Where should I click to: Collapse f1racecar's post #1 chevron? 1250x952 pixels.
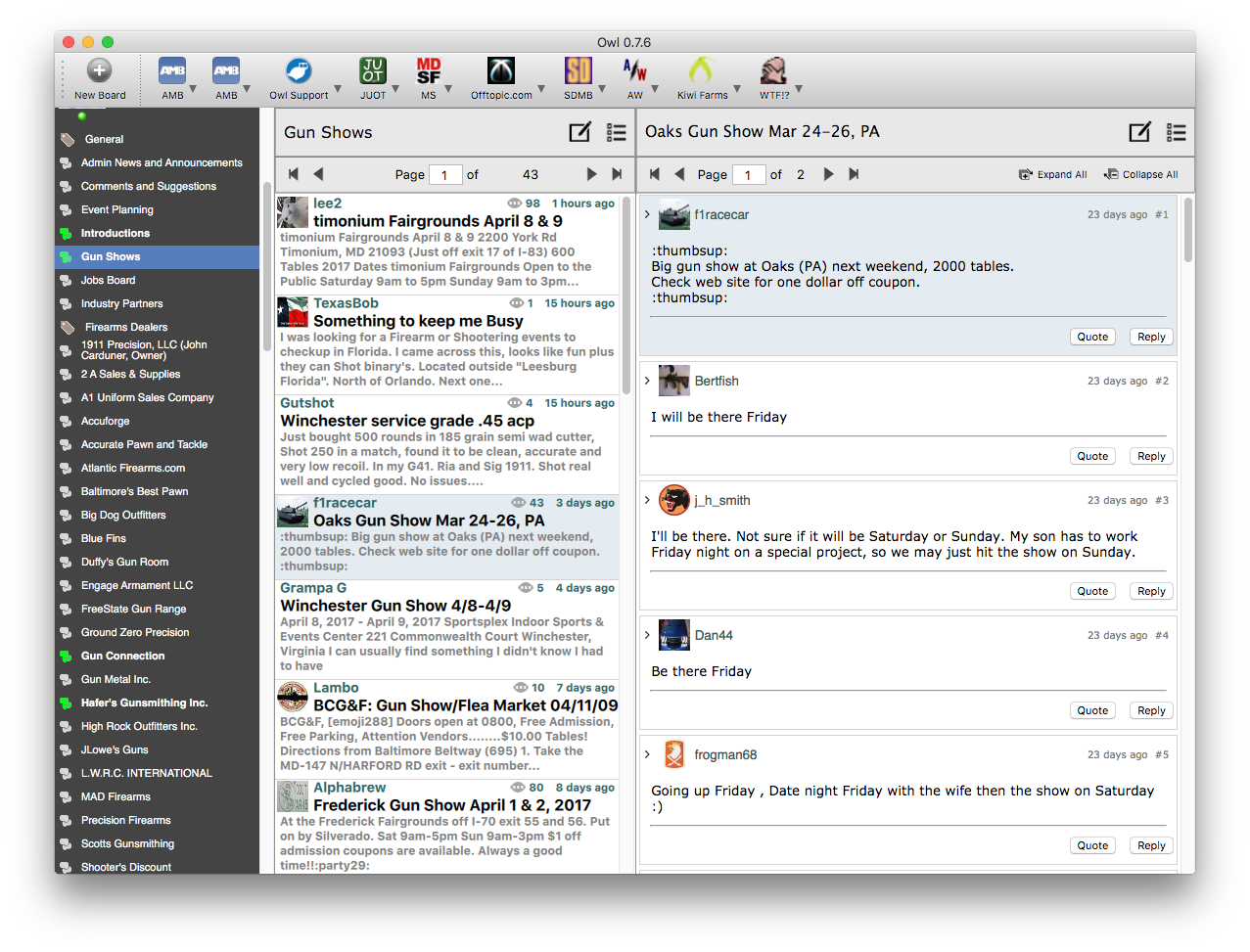tap(647, 214)
